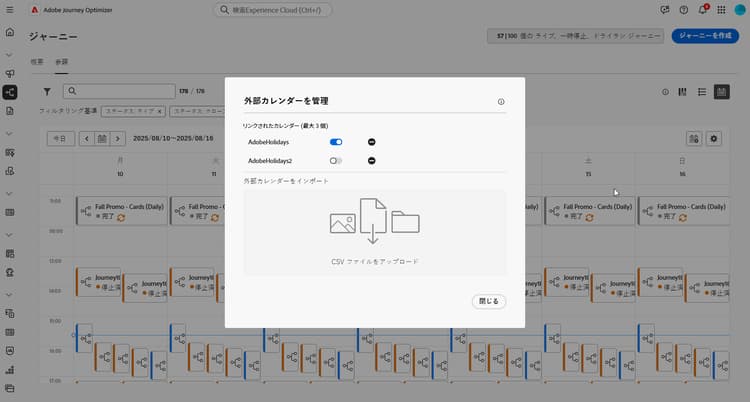The width and height of the screenshot is (750, 402).
Task: Go to next week with right arrow
Action: (x=118, y=139)
